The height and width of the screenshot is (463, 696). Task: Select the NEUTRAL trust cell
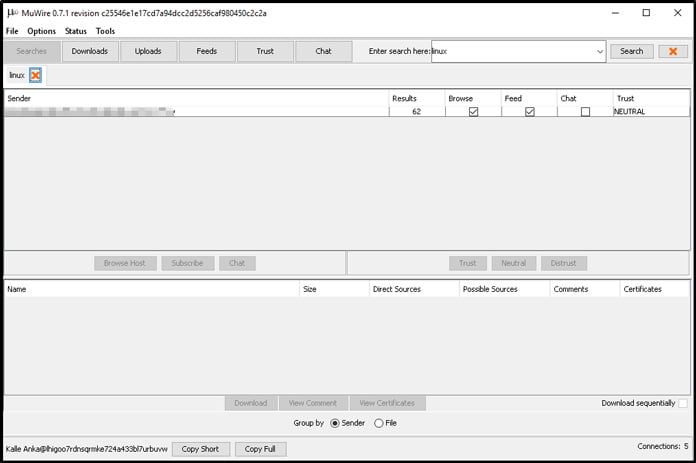coord(652,111)
